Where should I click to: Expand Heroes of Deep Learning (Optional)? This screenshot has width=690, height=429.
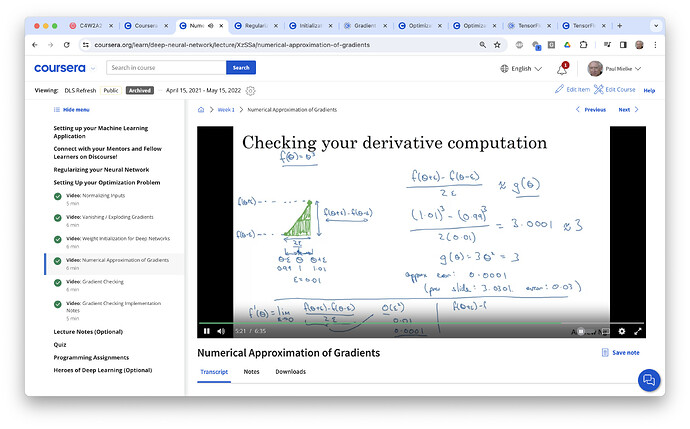103,370
